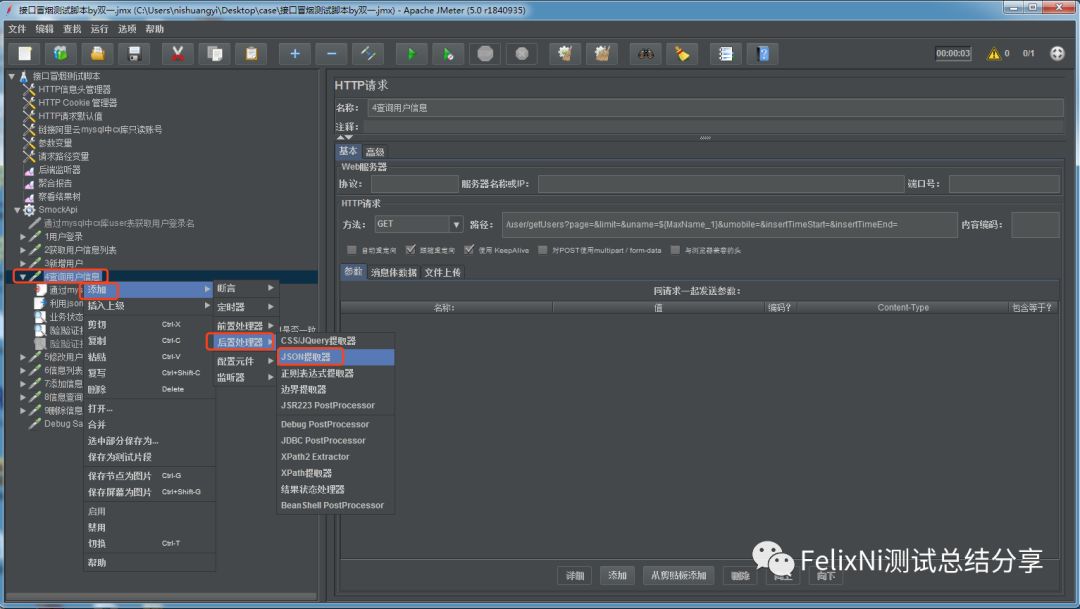Select 聚合报告 listener in the tree

[54, 183]
